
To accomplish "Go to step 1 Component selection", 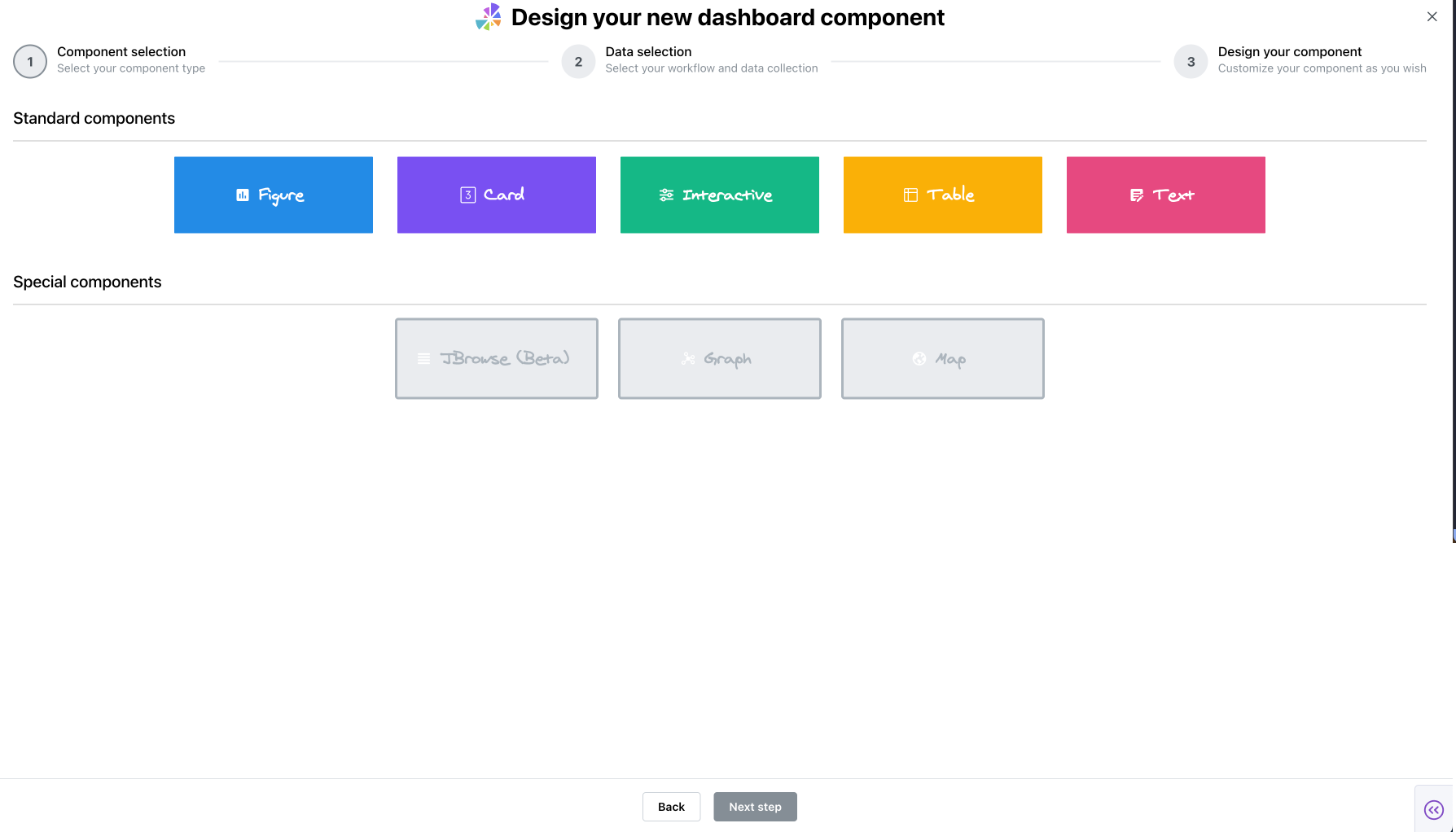I will [30, 62].
